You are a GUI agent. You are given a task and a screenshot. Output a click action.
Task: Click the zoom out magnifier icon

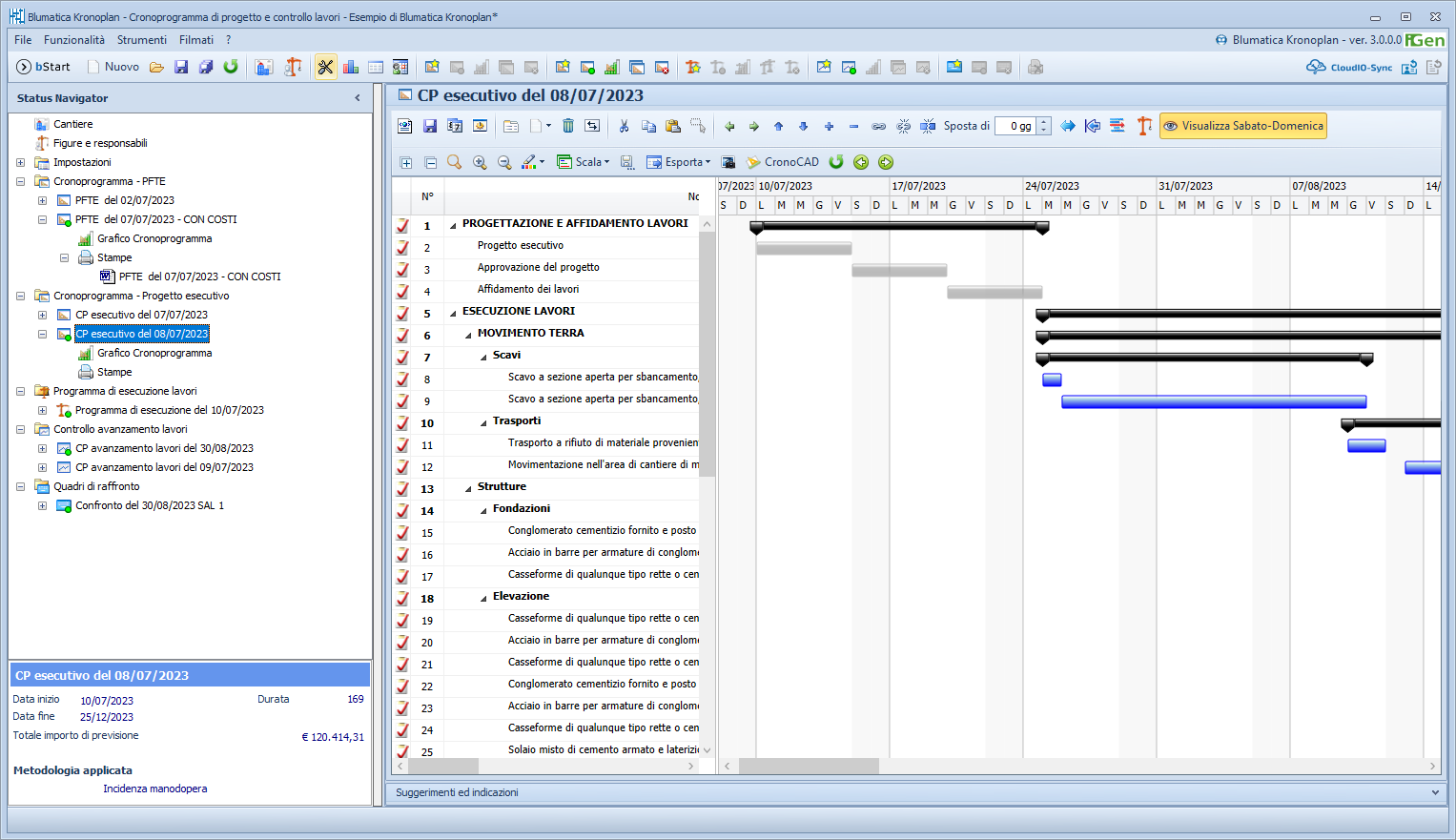coord(504,163)
